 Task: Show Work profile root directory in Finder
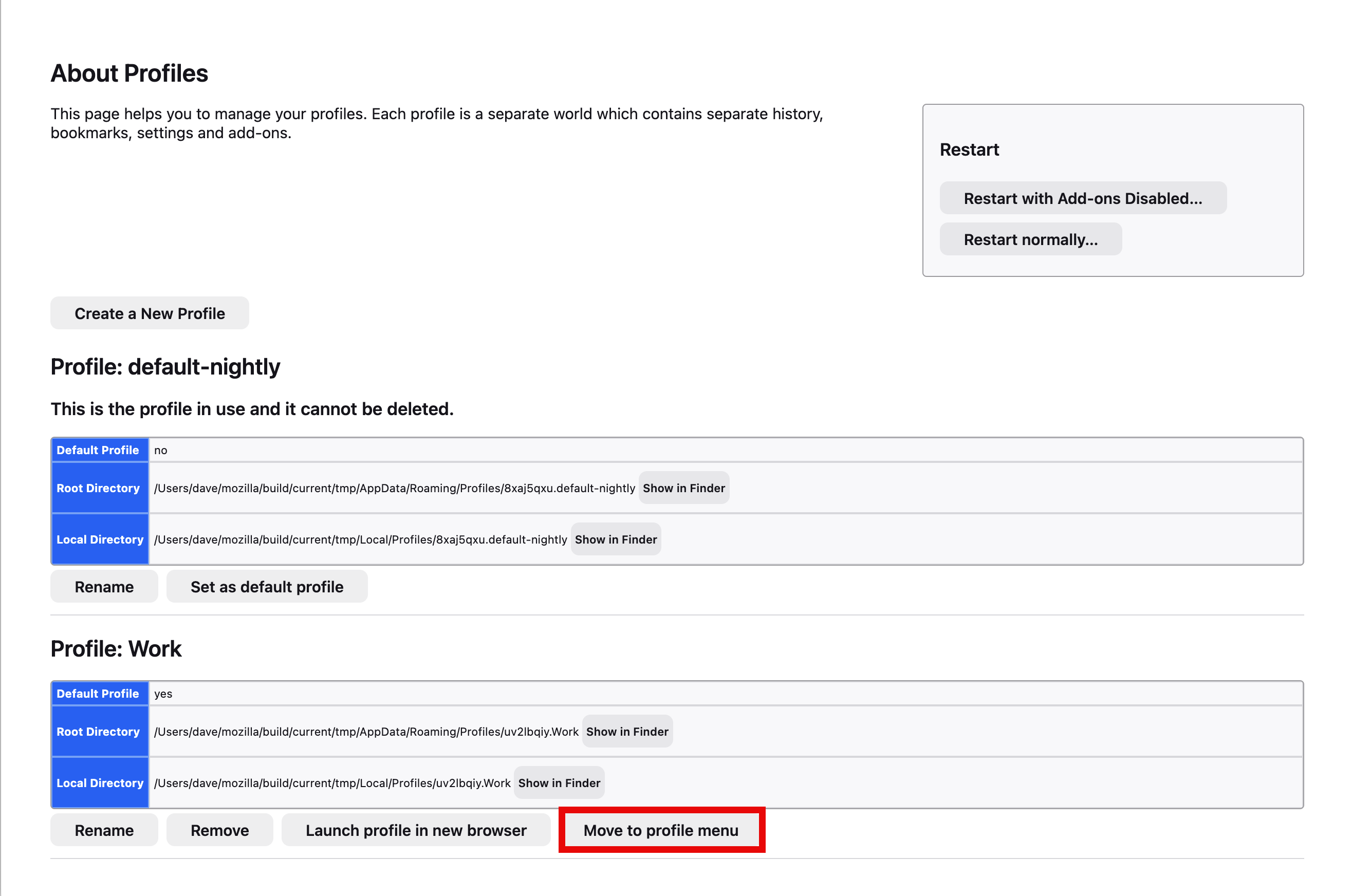[627, 732]
